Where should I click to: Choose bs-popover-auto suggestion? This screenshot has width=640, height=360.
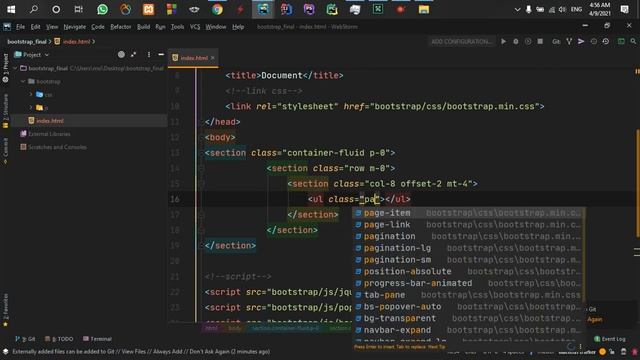[x=469, y=307]
